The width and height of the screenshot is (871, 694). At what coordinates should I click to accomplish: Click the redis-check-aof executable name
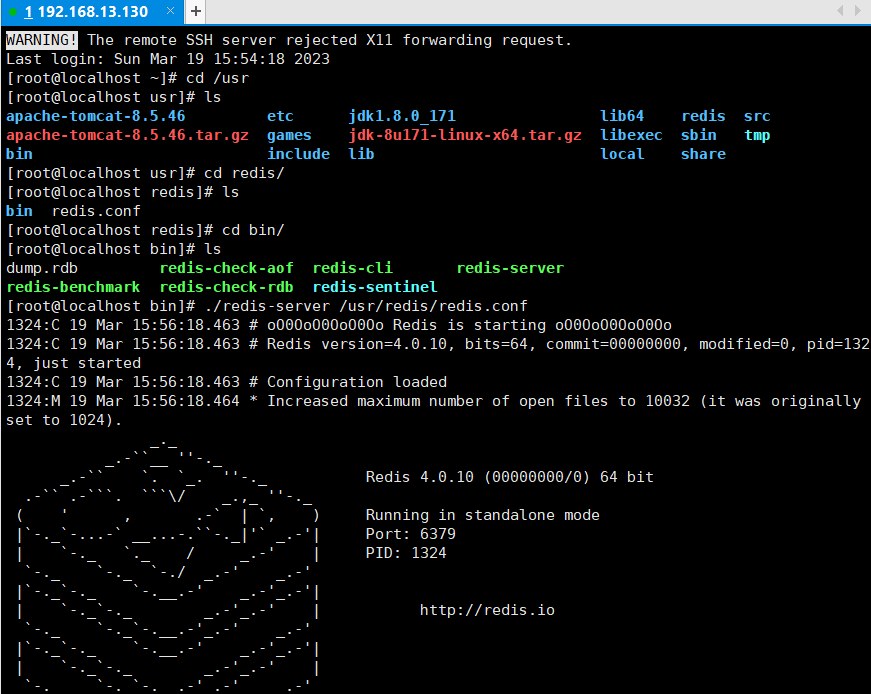pos(227,268)
